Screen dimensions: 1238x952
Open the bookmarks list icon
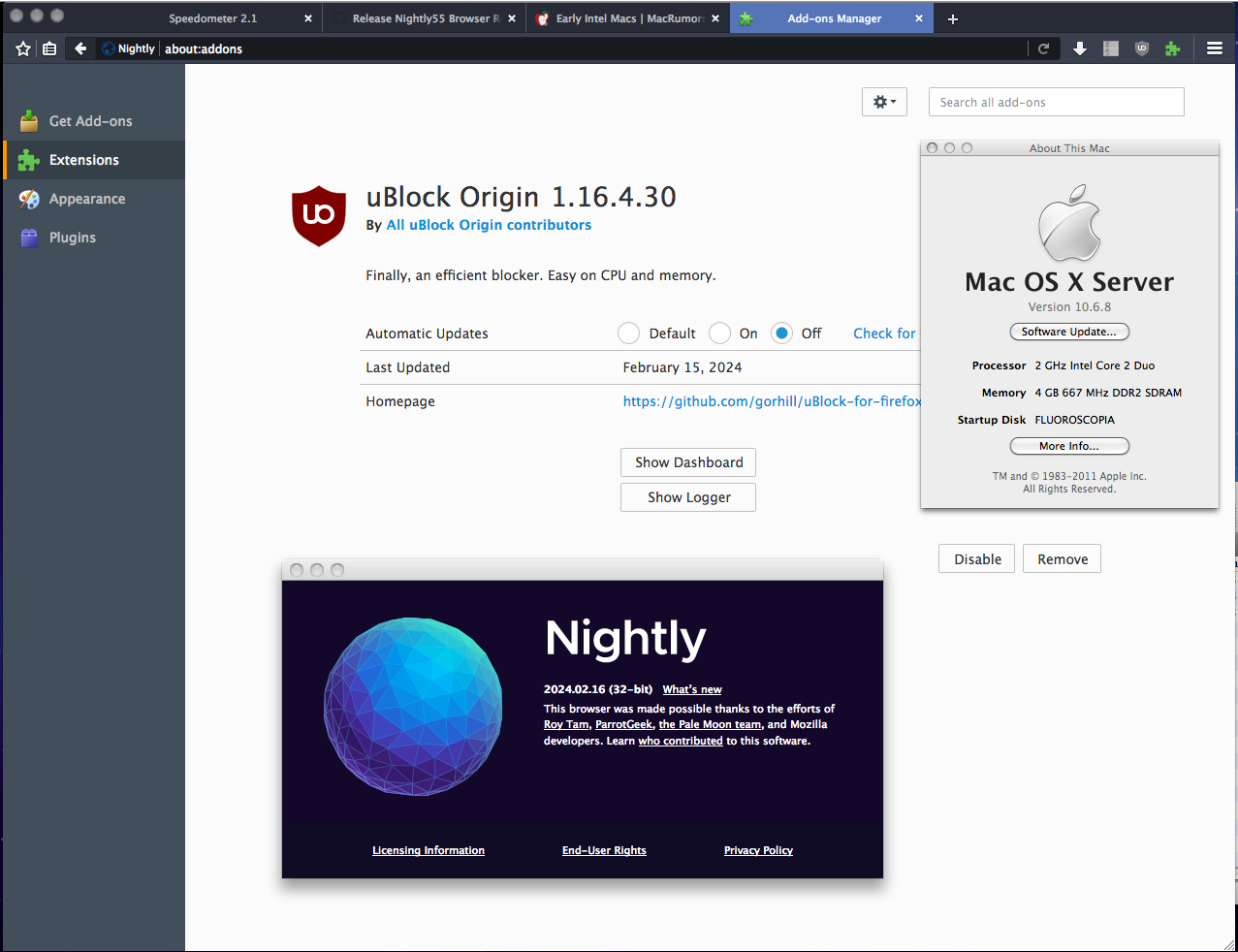click(49, 48)
